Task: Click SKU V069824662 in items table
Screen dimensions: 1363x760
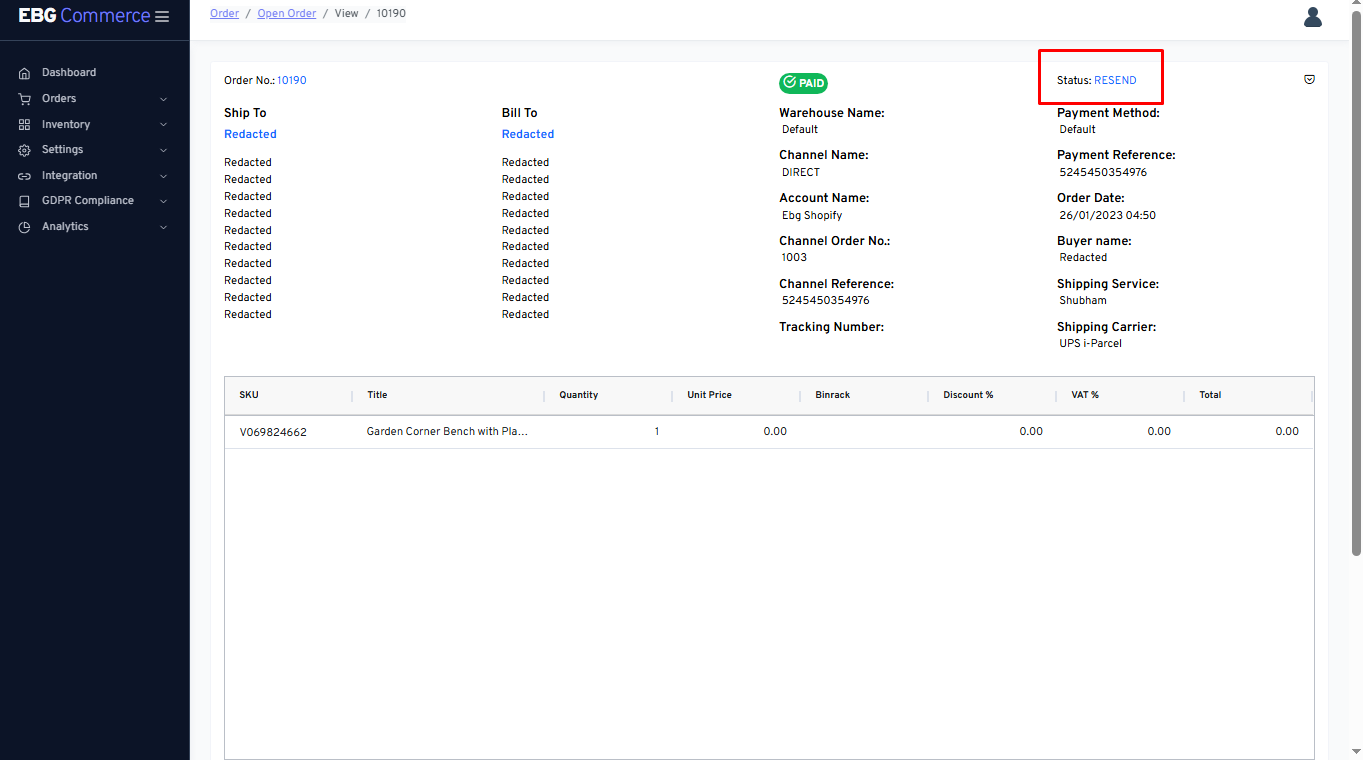Action: click(274, 431)
